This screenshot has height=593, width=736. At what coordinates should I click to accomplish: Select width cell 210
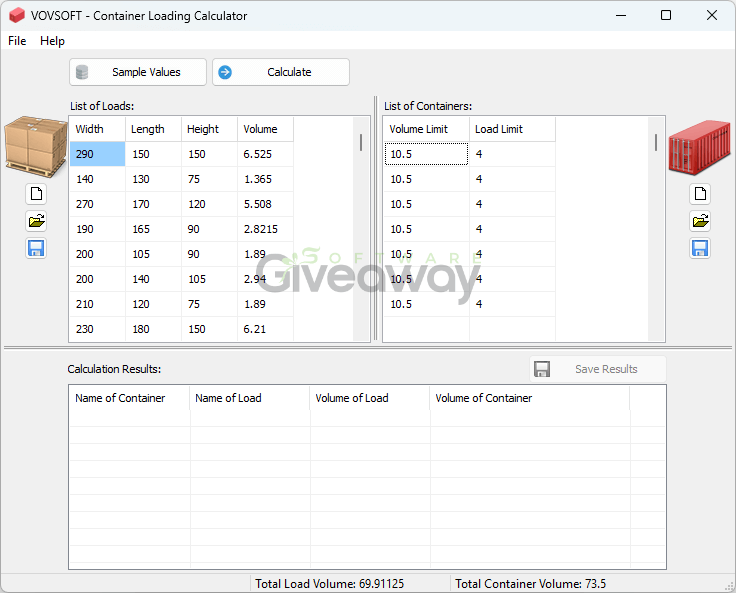98,304
